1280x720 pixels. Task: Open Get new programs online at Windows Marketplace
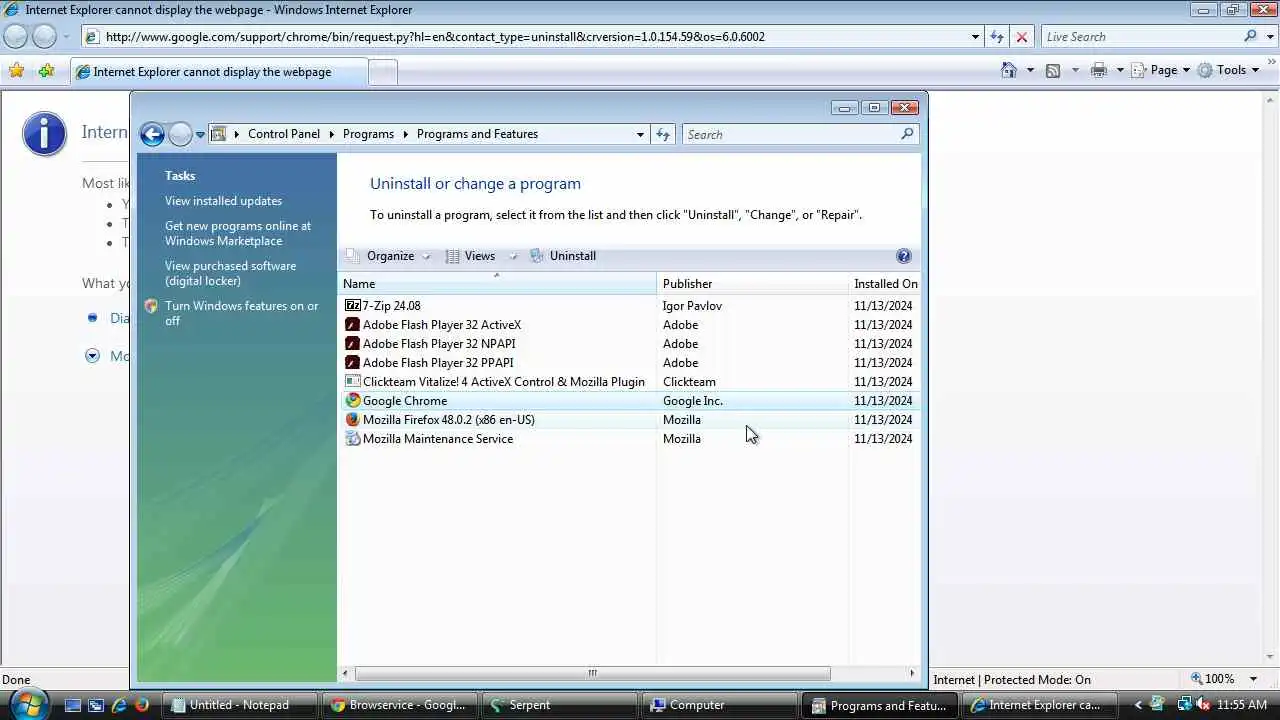pyautogui.click(x=238, y=233)
